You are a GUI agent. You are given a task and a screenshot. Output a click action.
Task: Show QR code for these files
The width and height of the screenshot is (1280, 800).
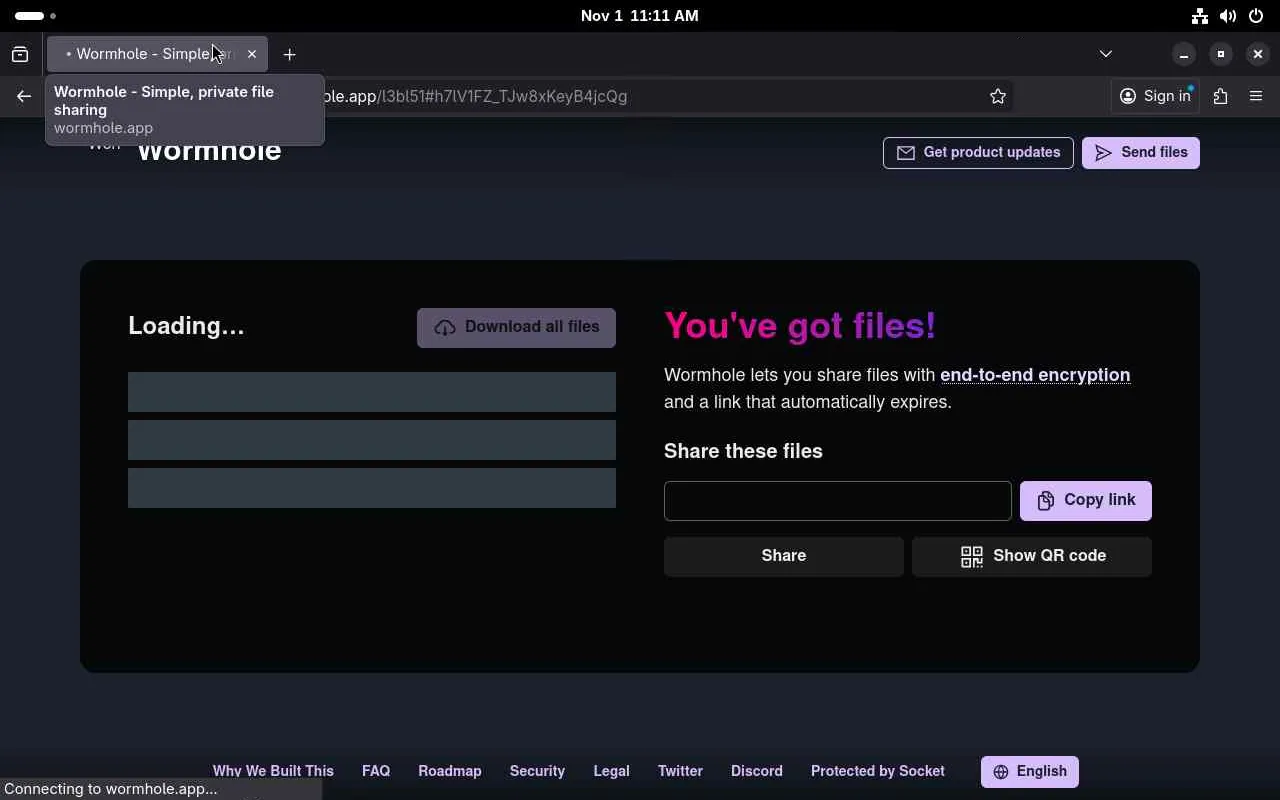point(1032,556)
